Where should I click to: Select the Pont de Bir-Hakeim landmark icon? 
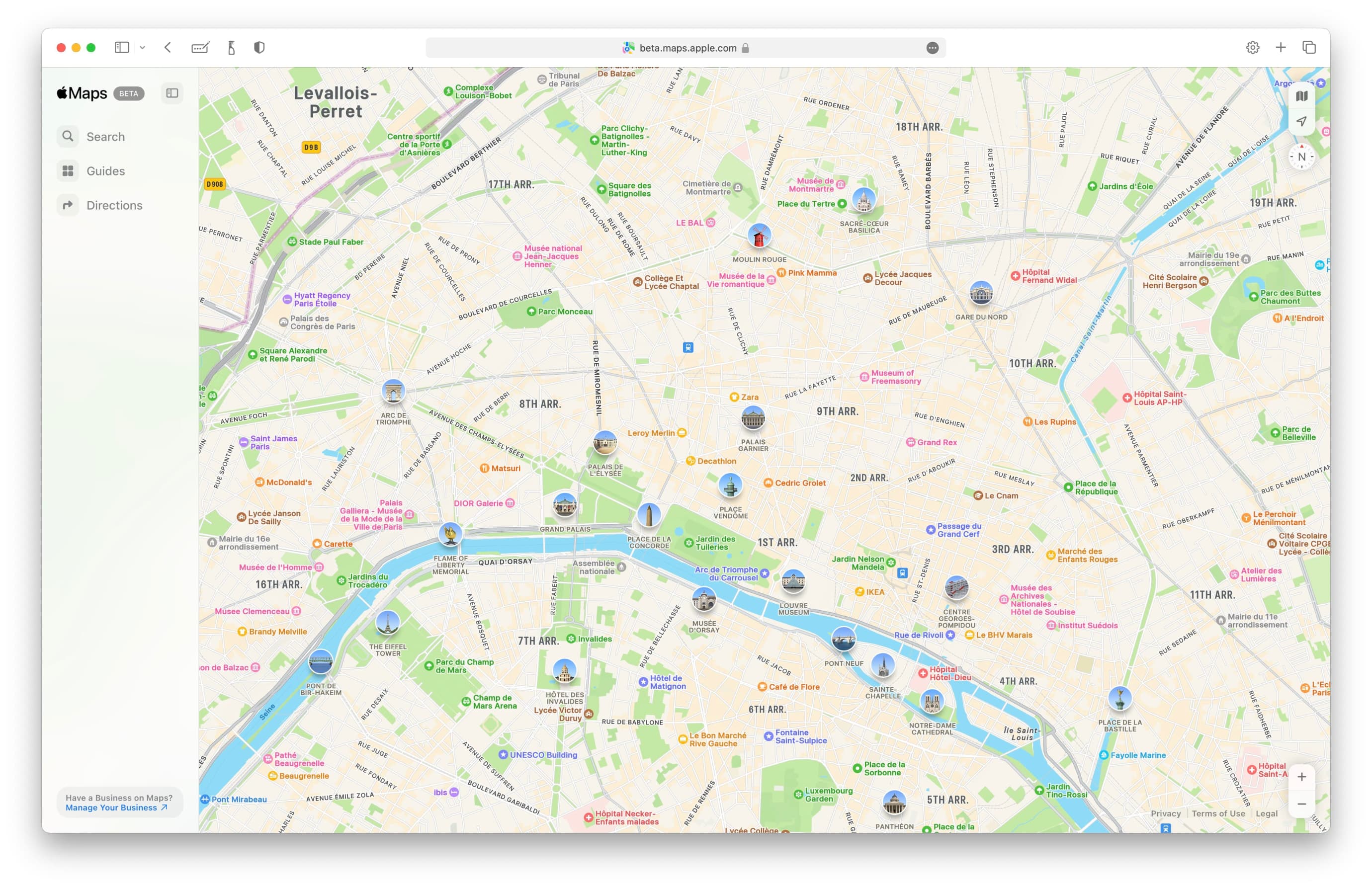pyautogui.click(x=321, y=662)
